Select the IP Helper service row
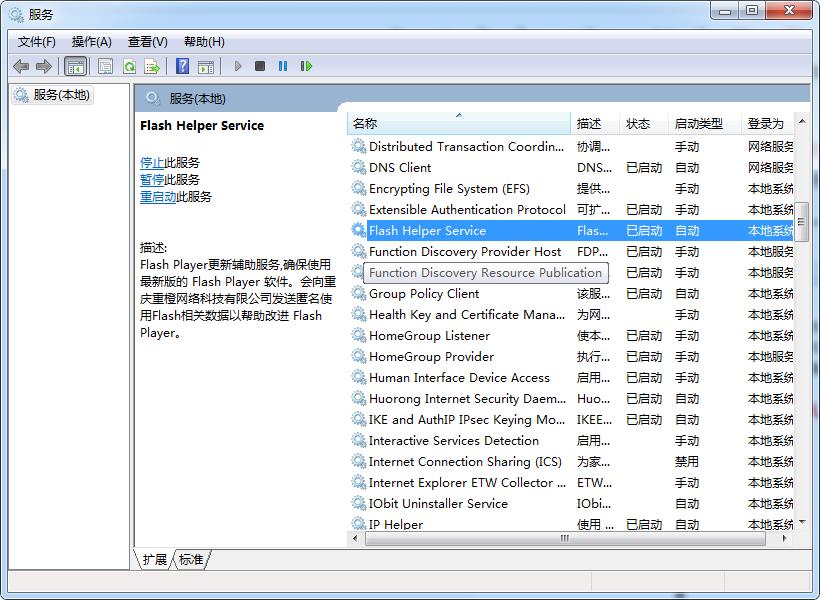 pos(570,524)
